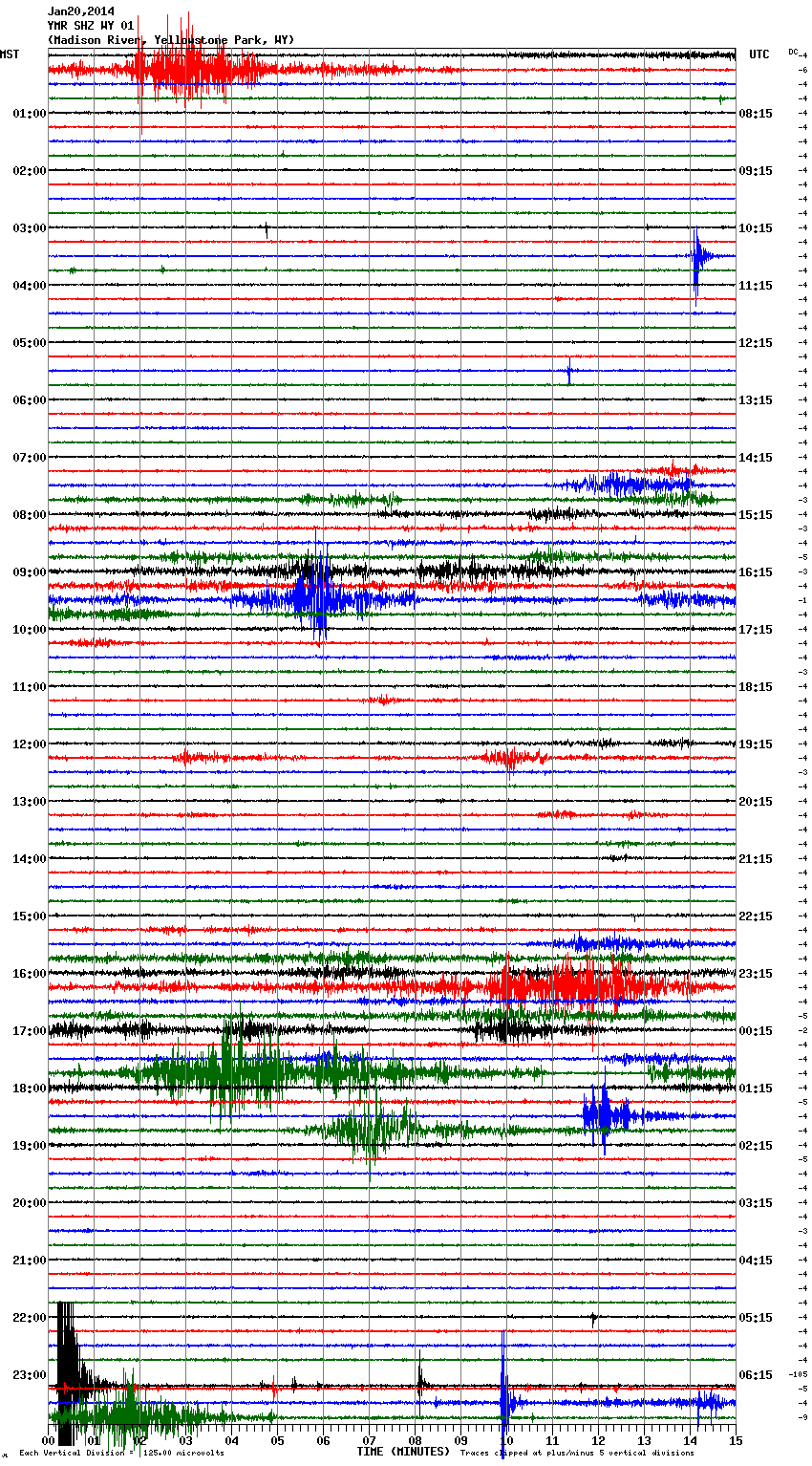Click the MST column label
Image resolution: width=812 pixels, height=1466 pixels.
point(10,54)
